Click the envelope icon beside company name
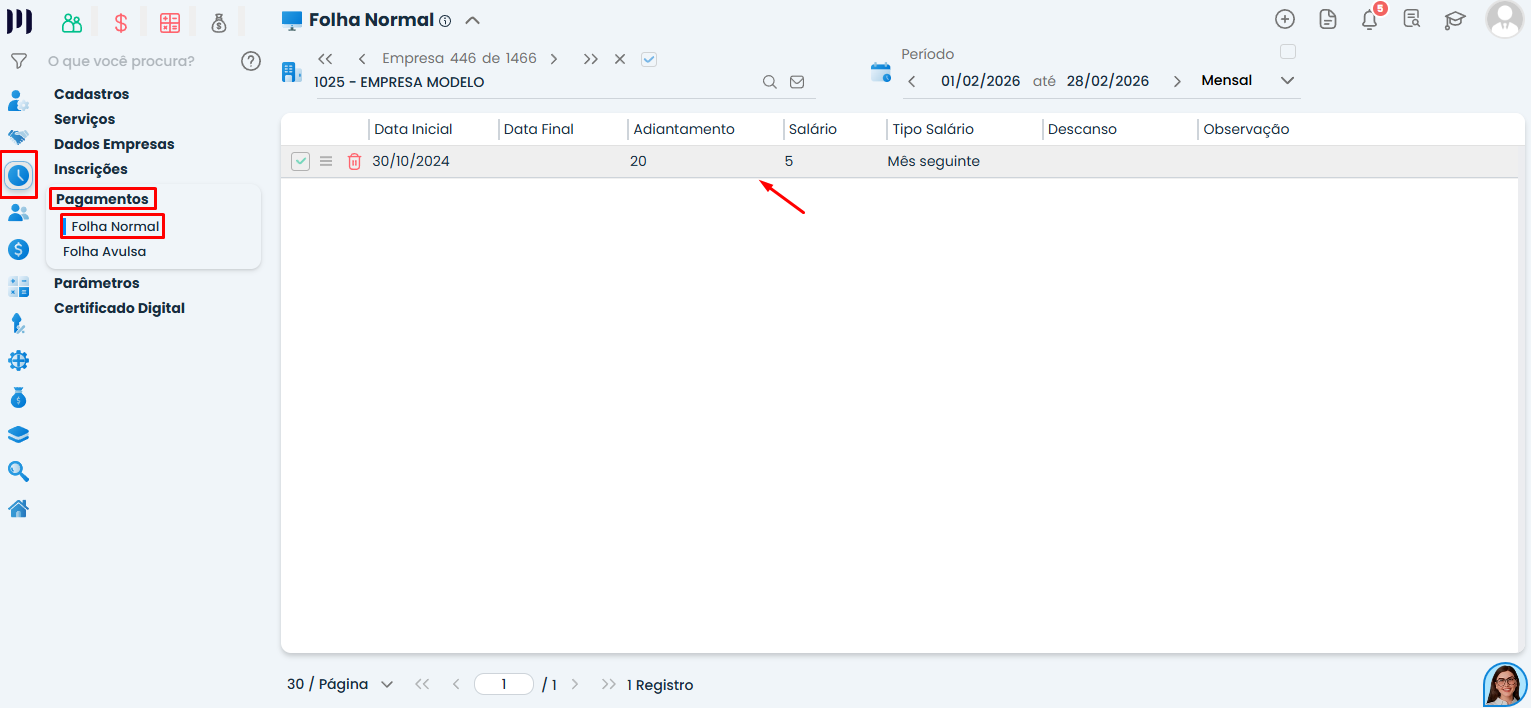 pyautogui.click(x=797, y=82)
